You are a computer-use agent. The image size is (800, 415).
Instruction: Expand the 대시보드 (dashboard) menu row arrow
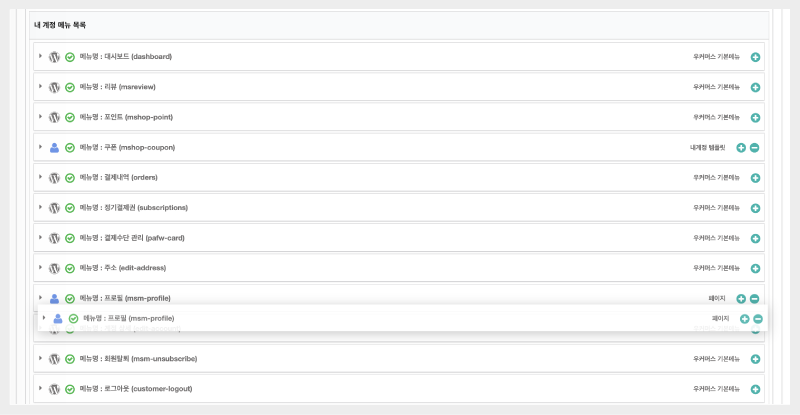(41, 56)
